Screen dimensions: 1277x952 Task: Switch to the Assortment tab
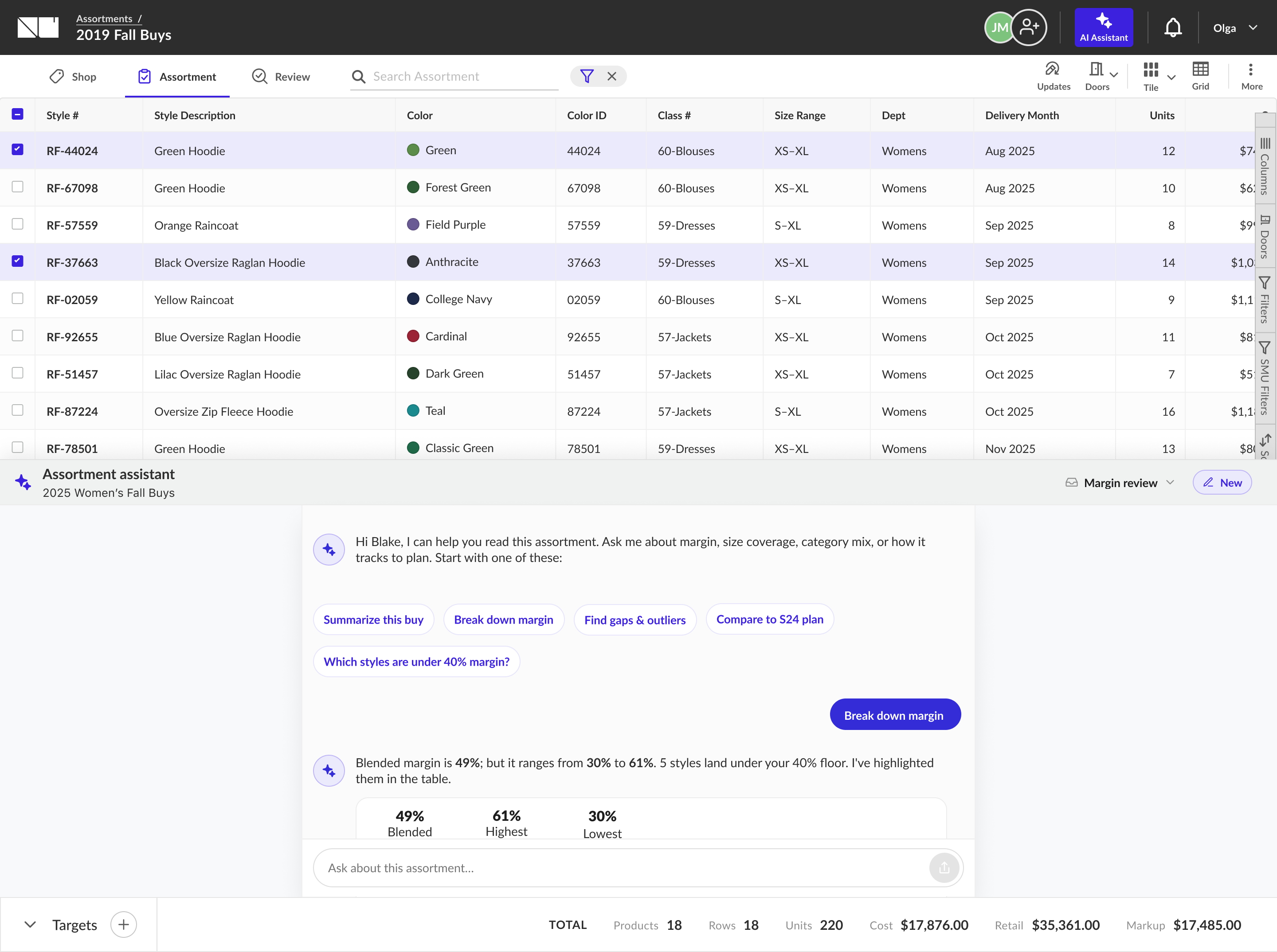pyautogui.click(x=177, y=77)
